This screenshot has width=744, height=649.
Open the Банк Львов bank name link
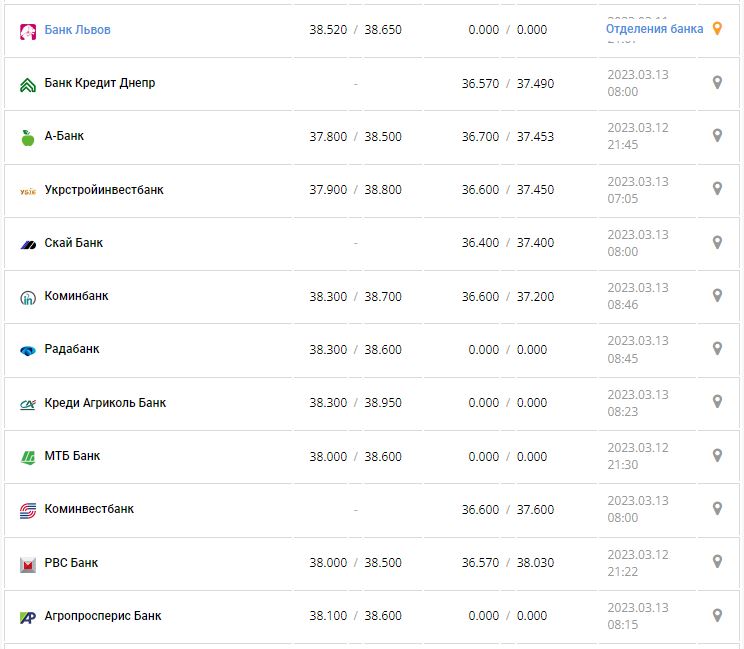[78, 30]
